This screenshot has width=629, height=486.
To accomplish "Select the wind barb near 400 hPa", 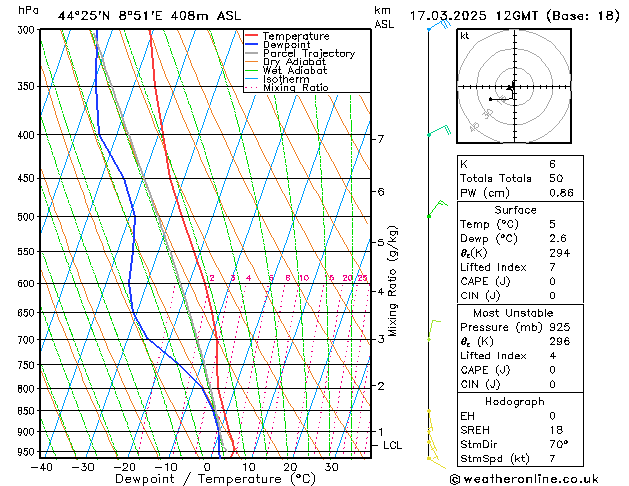I will click(x=438, y=131).
